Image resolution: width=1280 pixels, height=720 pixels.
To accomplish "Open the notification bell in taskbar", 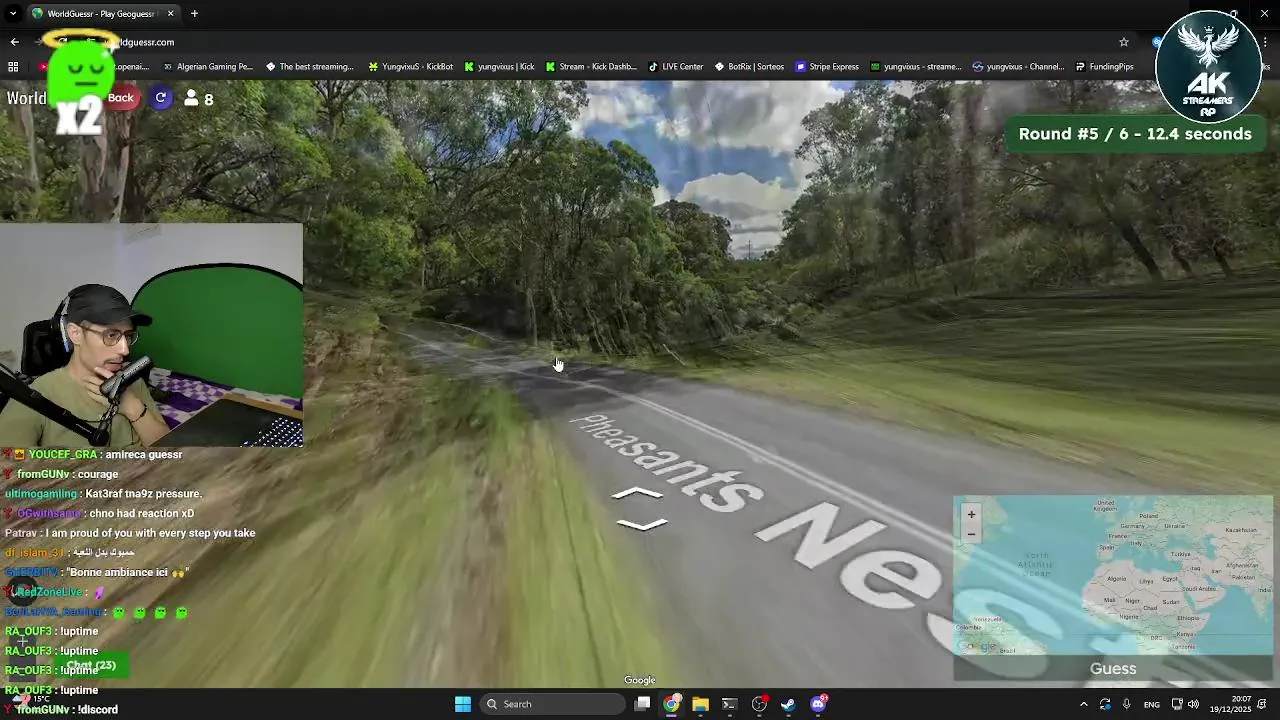I will point(1264,704).
